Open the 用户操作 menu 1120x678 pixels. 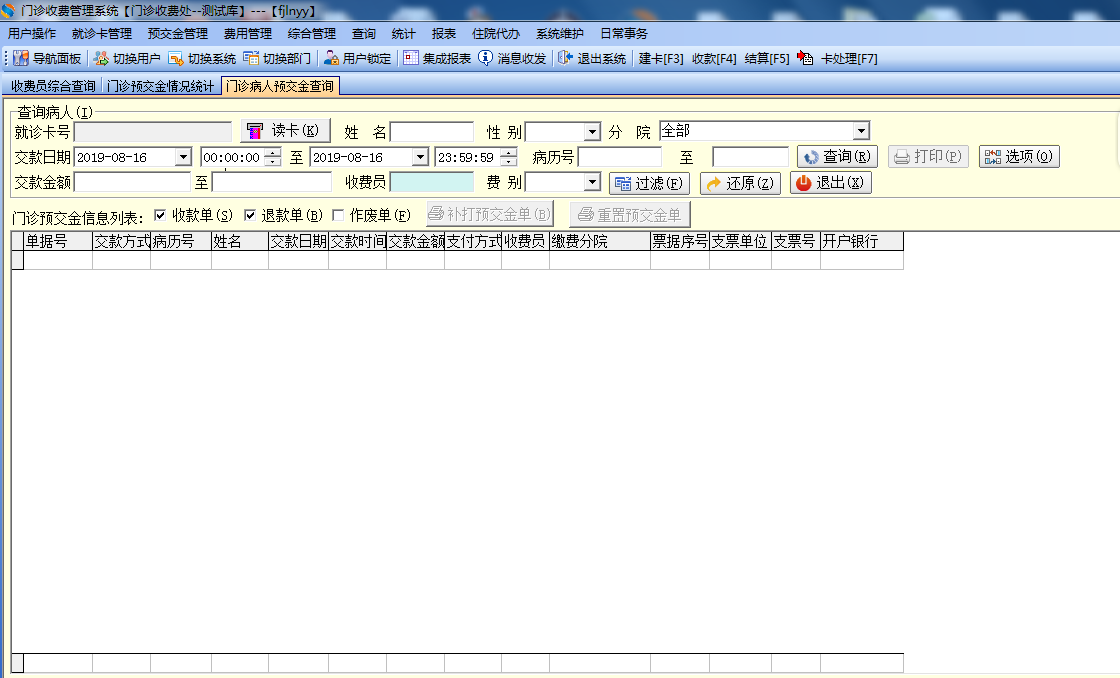tap(32, 34)
